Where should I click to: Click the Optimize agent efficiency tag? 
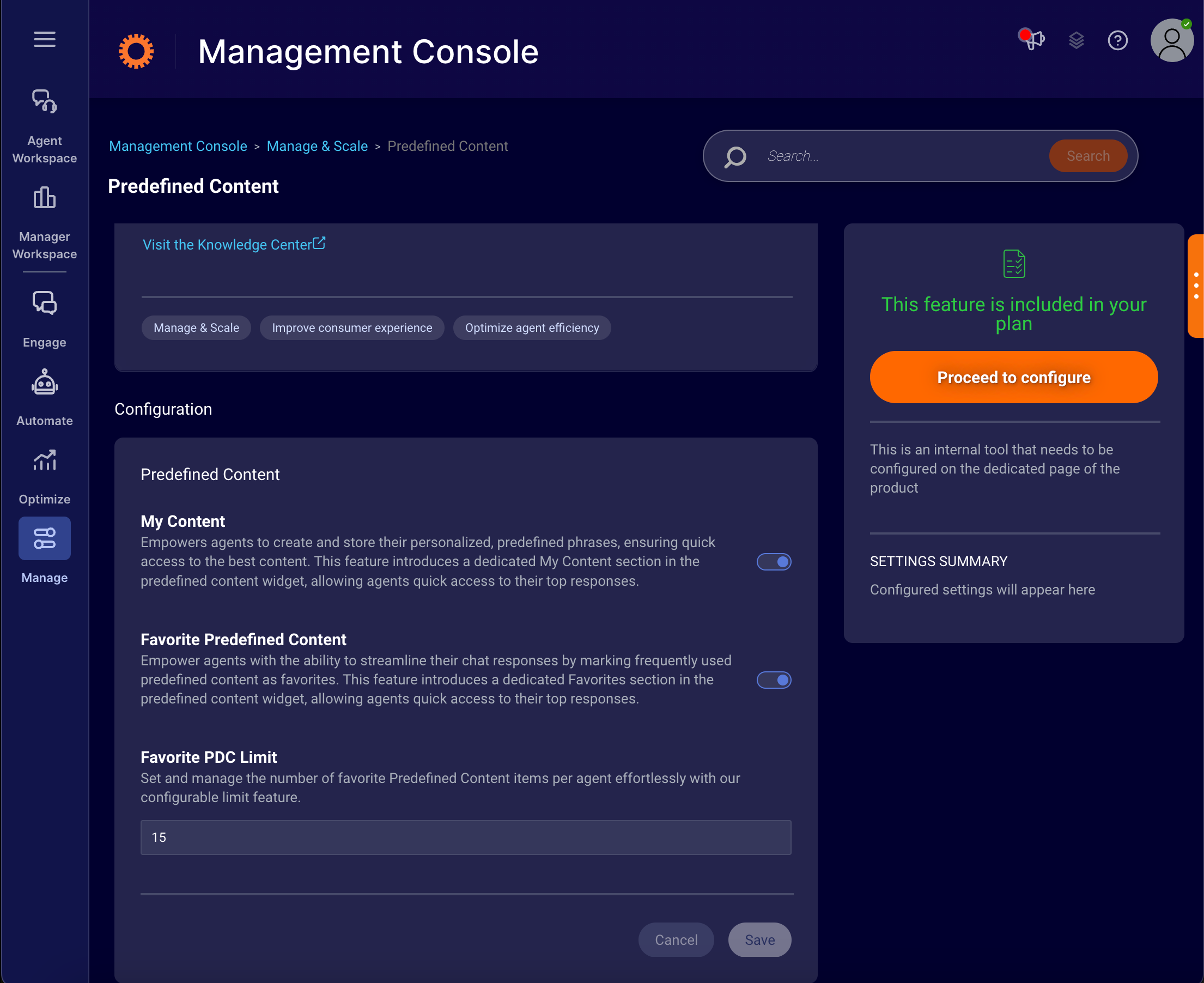531,328
